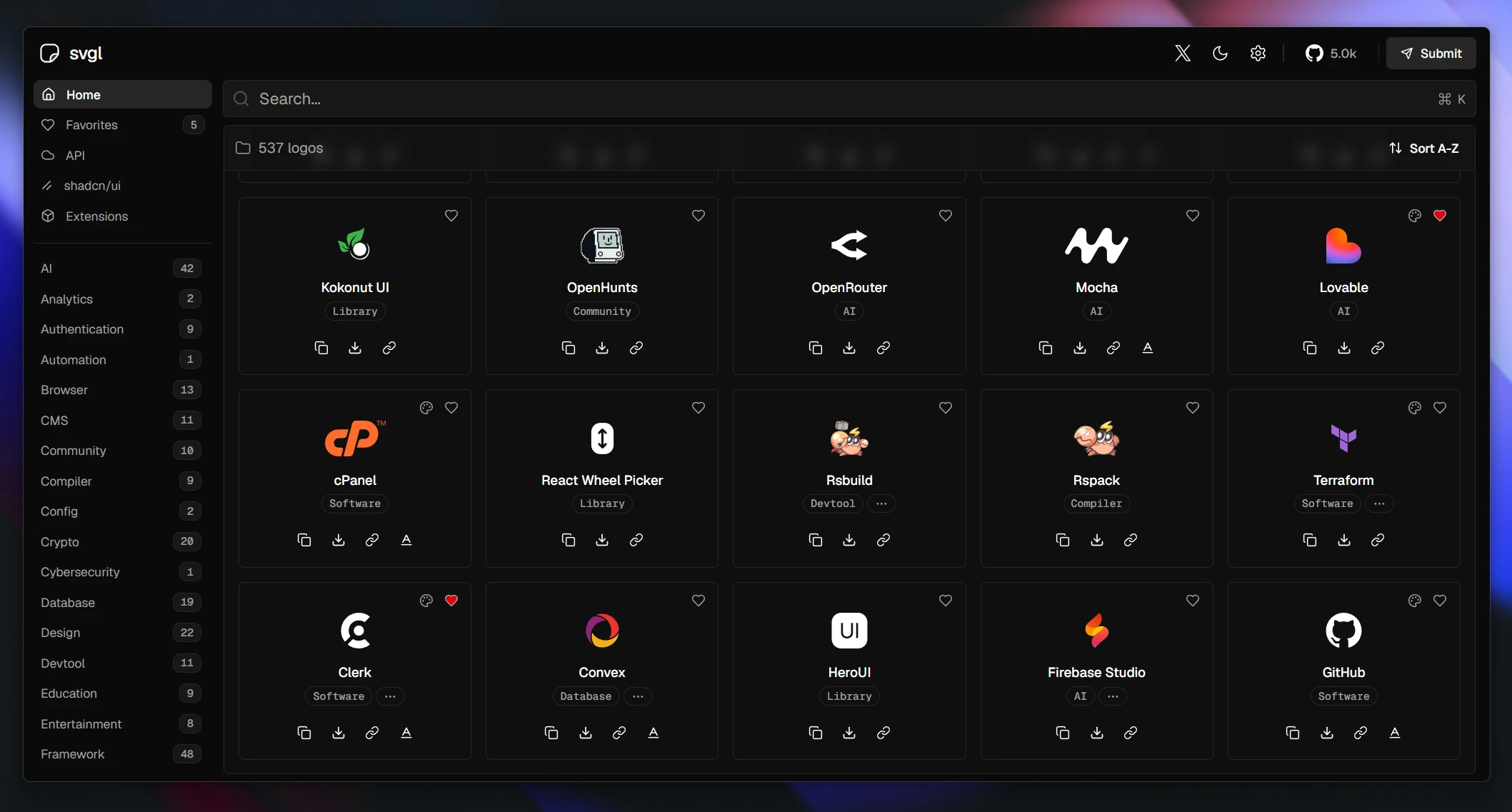Show more categories for Firebase Studio
The width and height of the screenshot is (1512, 812).
click(1113, 696)
